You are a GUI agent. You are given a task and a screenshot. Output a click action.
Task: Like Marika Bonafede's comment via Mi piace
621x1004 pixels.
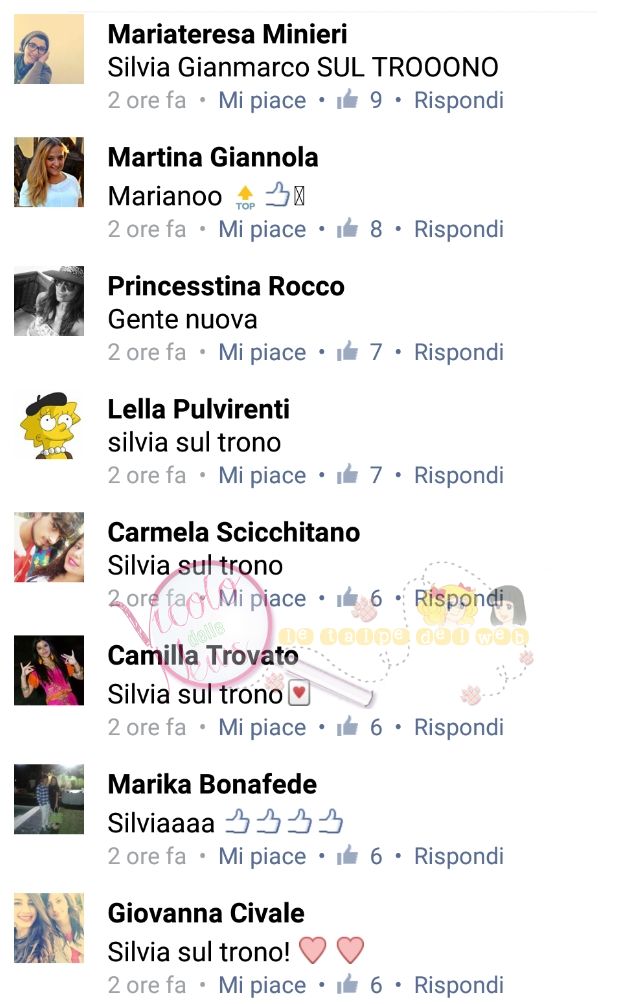(262, 856)
